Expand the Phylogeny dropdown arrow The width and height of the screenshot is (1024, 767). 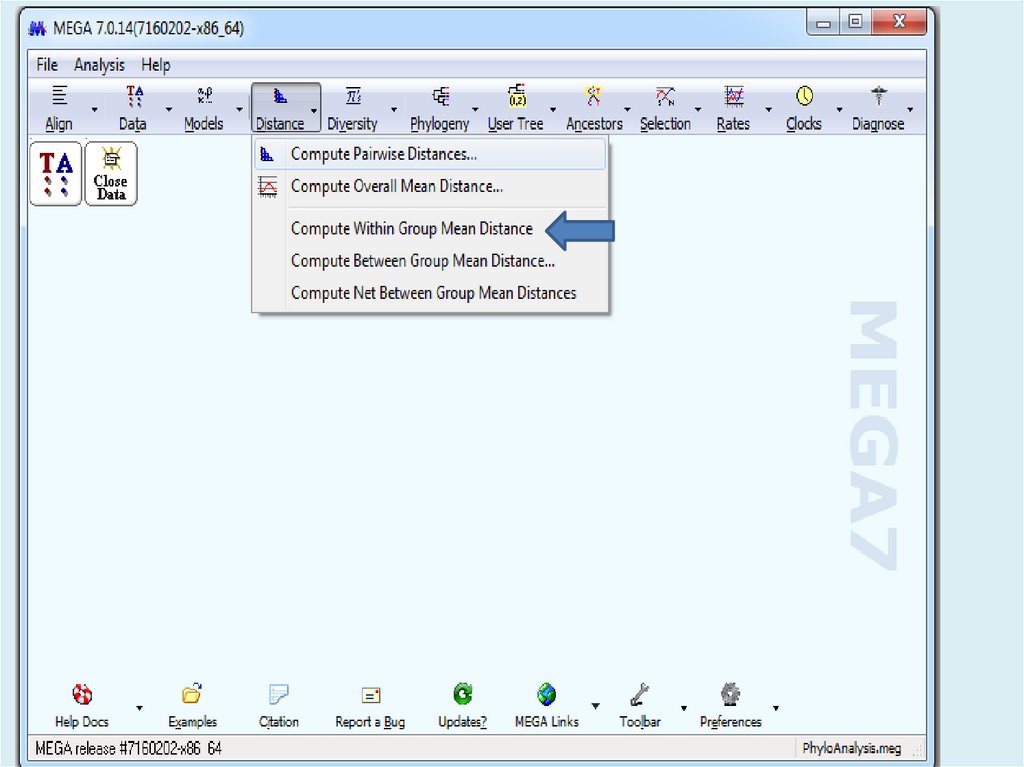tap(475, 109)
